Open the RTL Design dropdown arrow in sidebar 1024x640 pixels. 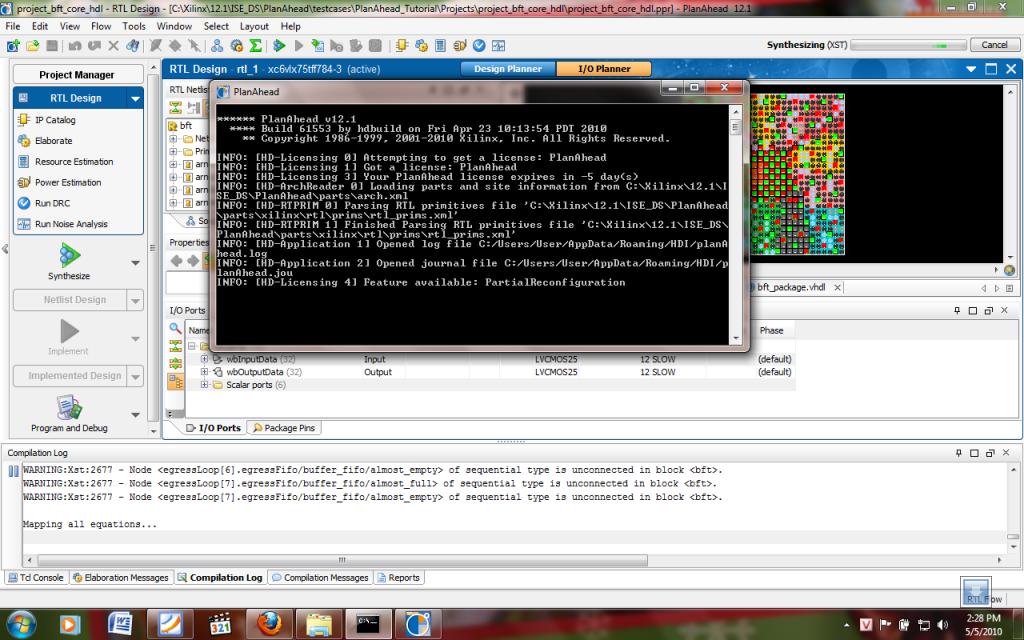[x=135, y=99]
